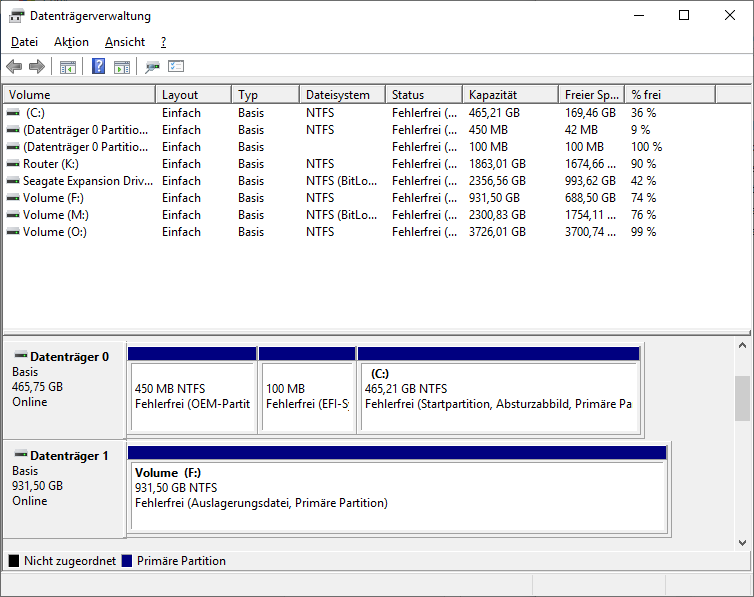Select the 450 MB NTFS OEM partition block
This screenshot has width=754, height=597.
tap(192, 390)
